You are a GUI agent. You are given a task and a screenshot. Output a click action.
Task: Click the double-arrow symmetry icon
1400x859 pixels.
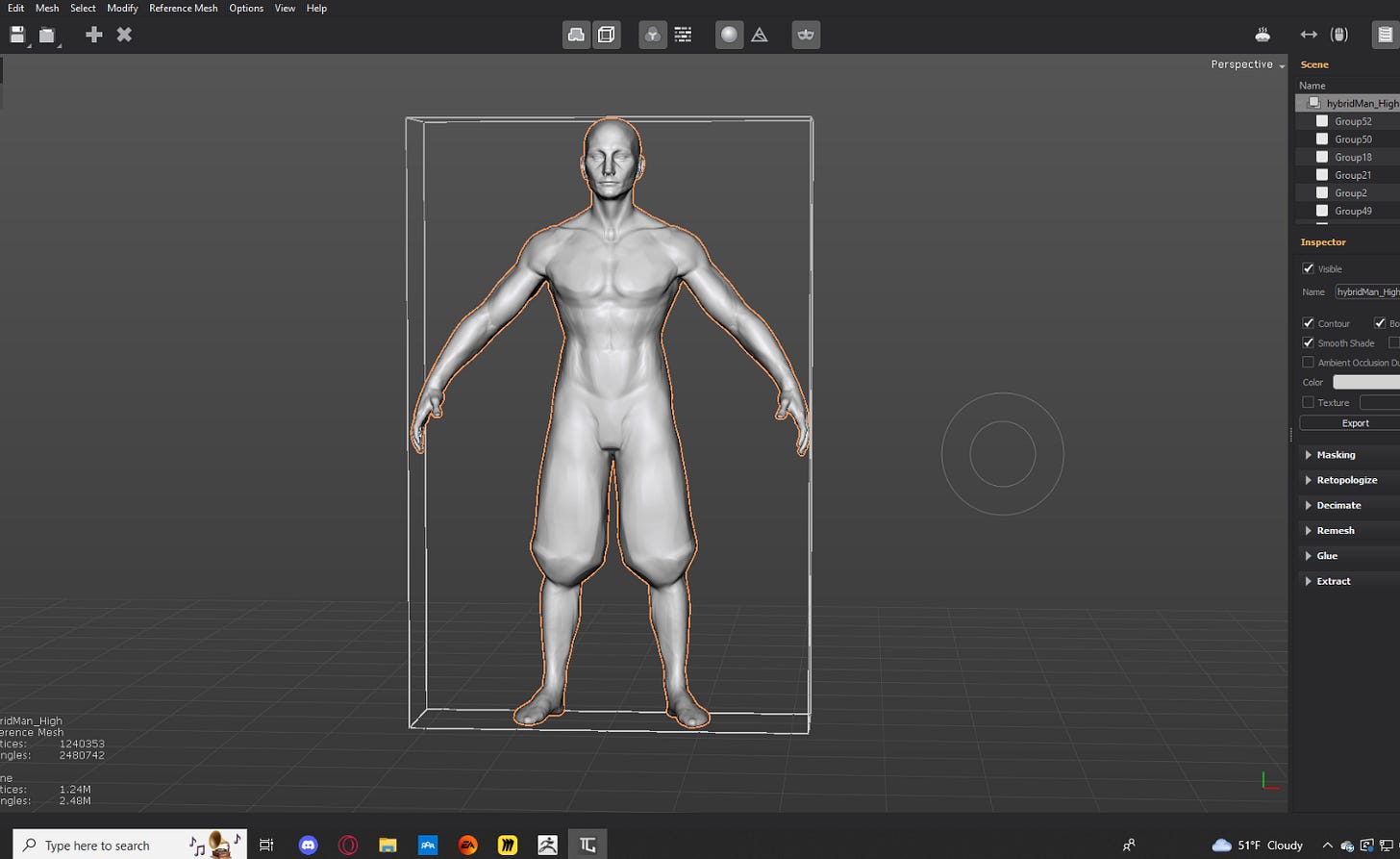pyautogui.click(x=1309, y=35)
